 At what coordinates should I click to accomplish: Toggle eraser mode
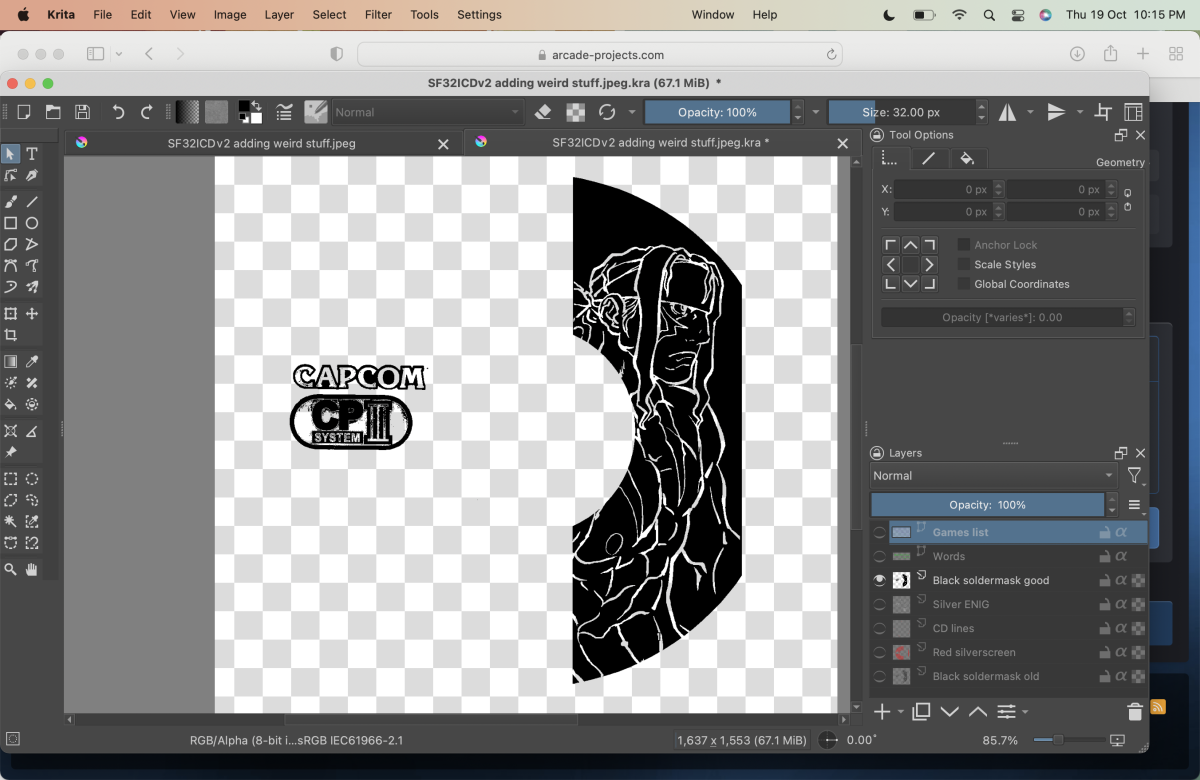543,112
